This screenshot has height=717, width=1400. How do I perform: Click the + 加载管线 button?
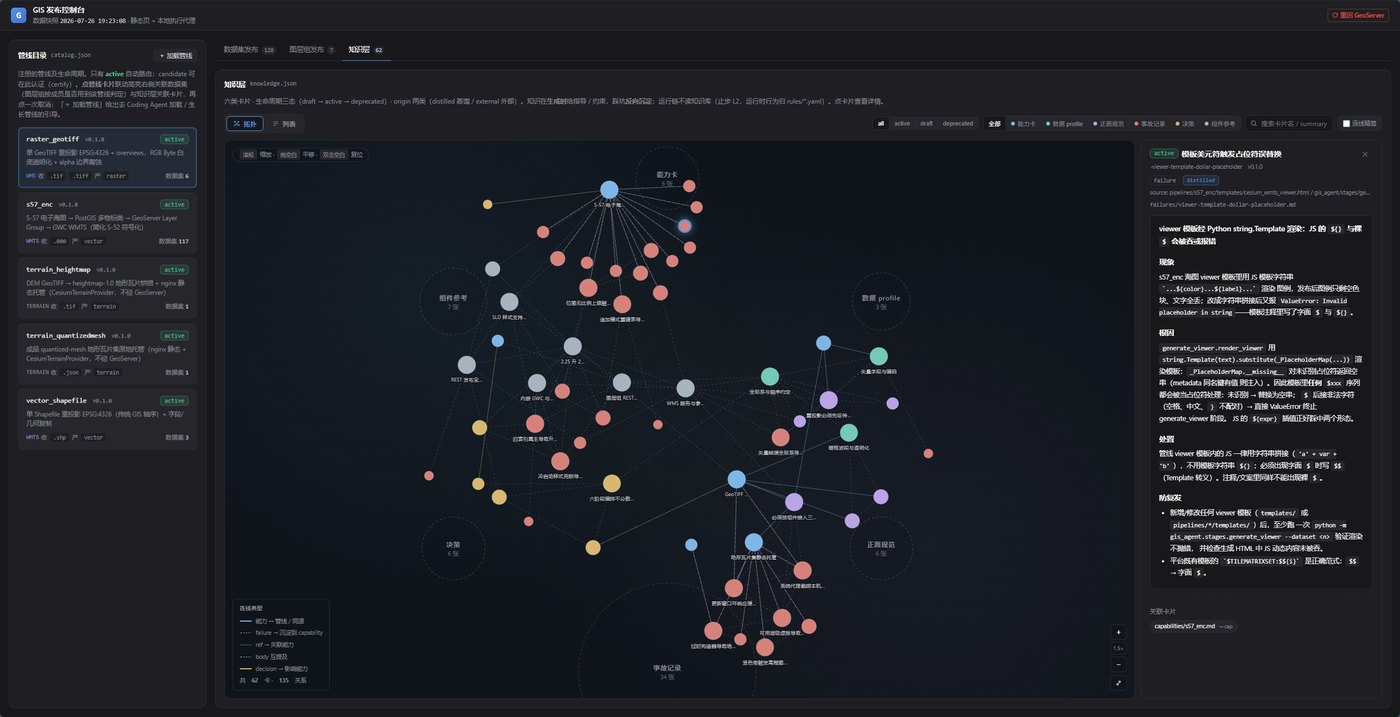point(175,55)
